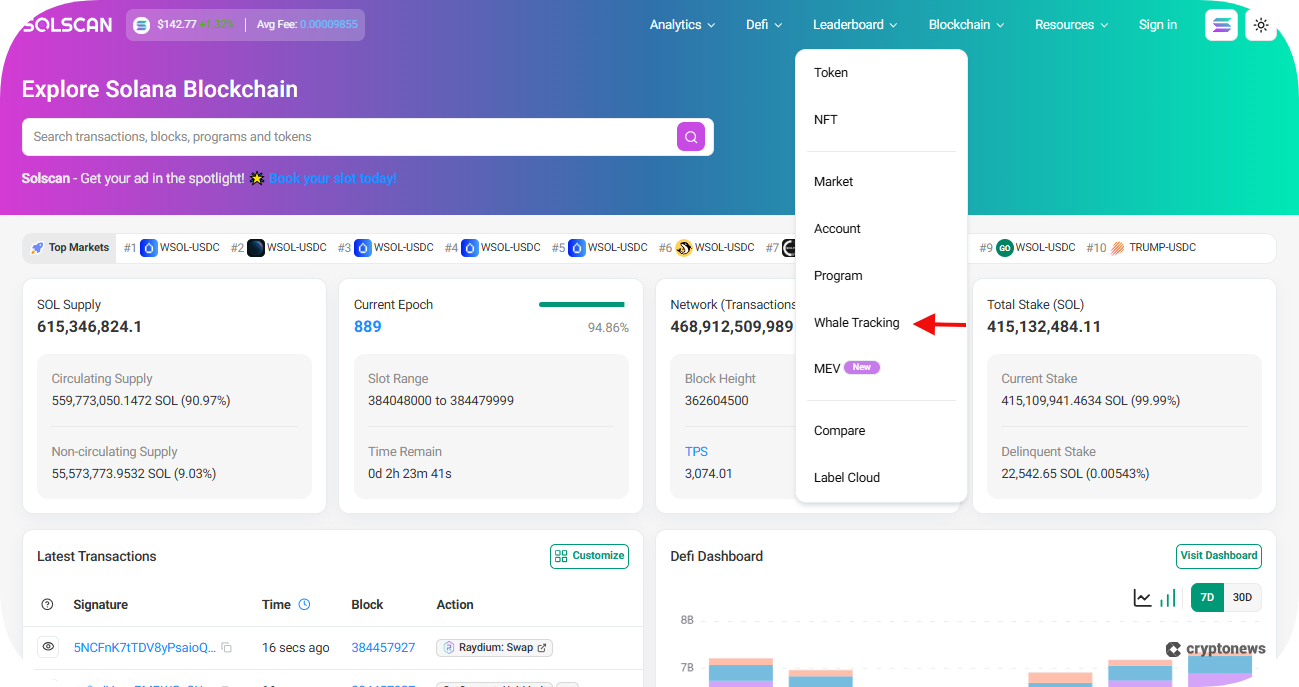The height and width of the screenshot is (687, 1299).
Task: Switch chart to line graph view
Action: click(1142, 598)
